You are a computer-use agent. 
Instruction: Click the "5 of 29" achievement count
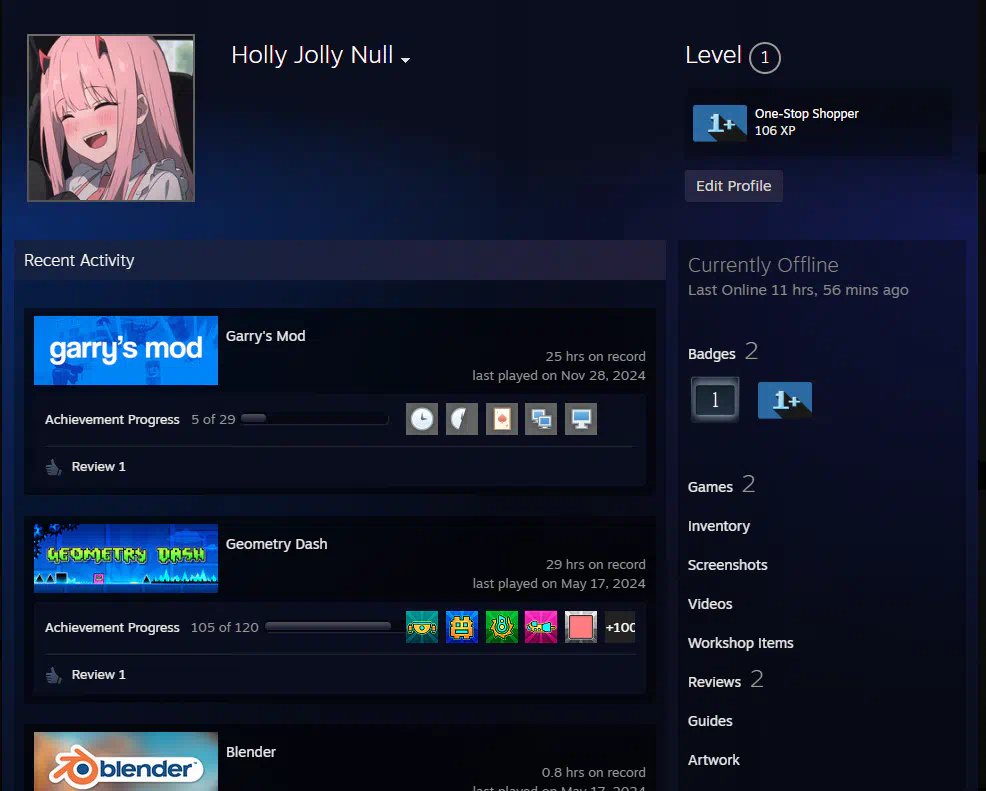[213, 419]
